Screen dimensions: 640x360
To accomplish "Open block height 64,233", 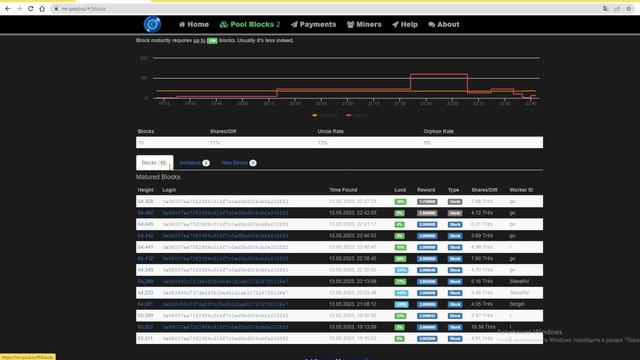I will pos(145,293).
